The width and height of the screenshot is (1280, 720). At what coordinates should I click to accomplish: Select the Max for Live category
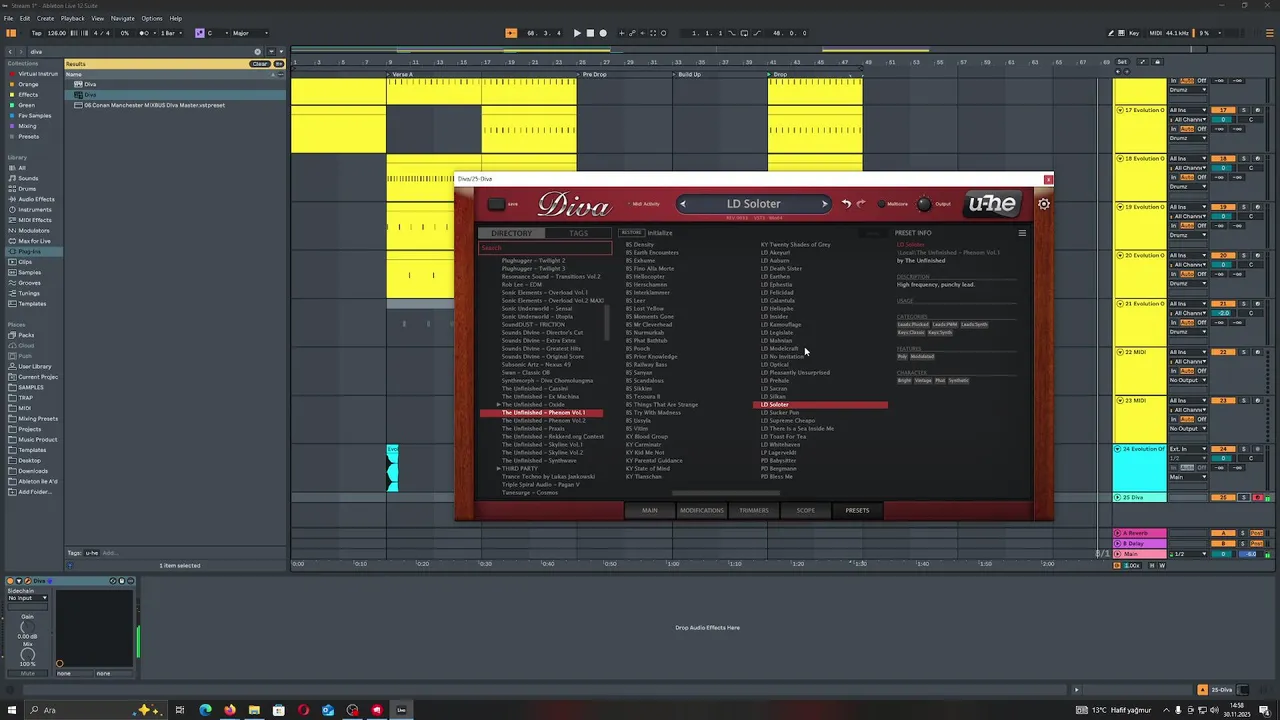[x=34, y=241]
